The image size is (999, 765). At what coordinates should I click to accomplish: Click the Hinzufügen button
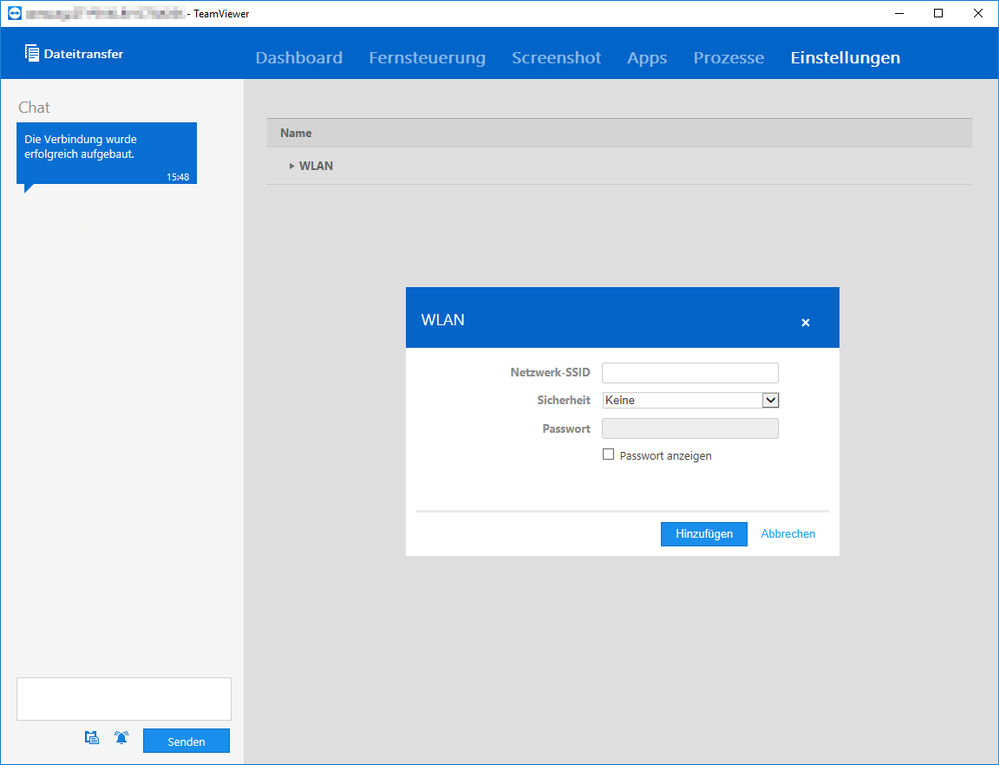704,534
